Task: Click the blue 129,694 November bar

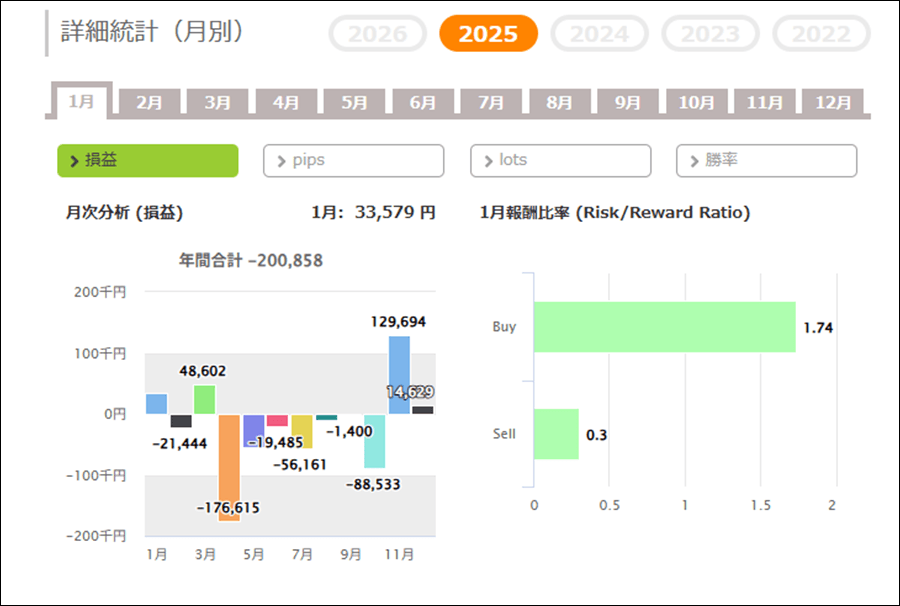Action: 399,375
